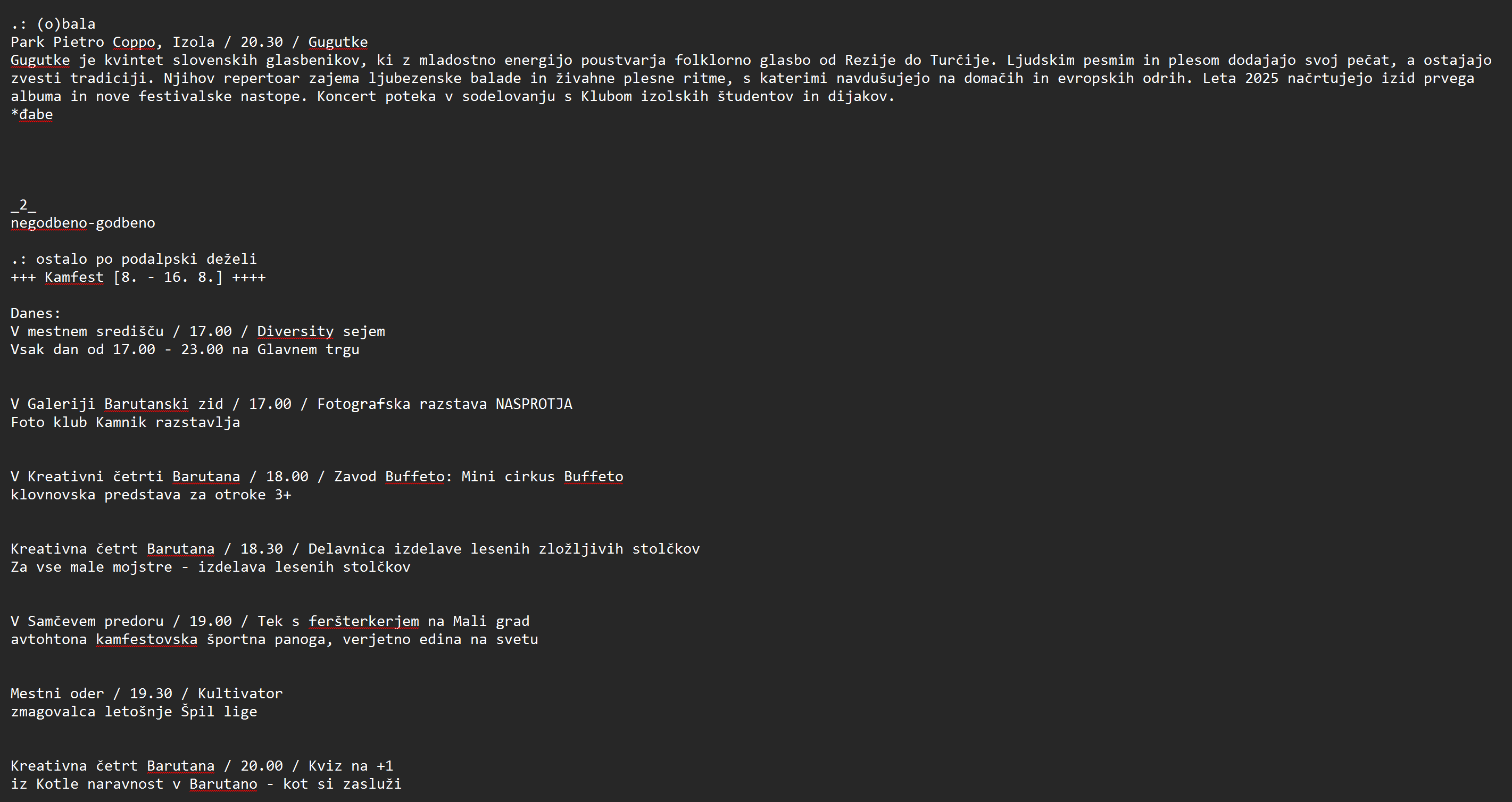
Task: Click the misspelled word "Gugutke" starting the paragraph
Action: tap(40, 61)
